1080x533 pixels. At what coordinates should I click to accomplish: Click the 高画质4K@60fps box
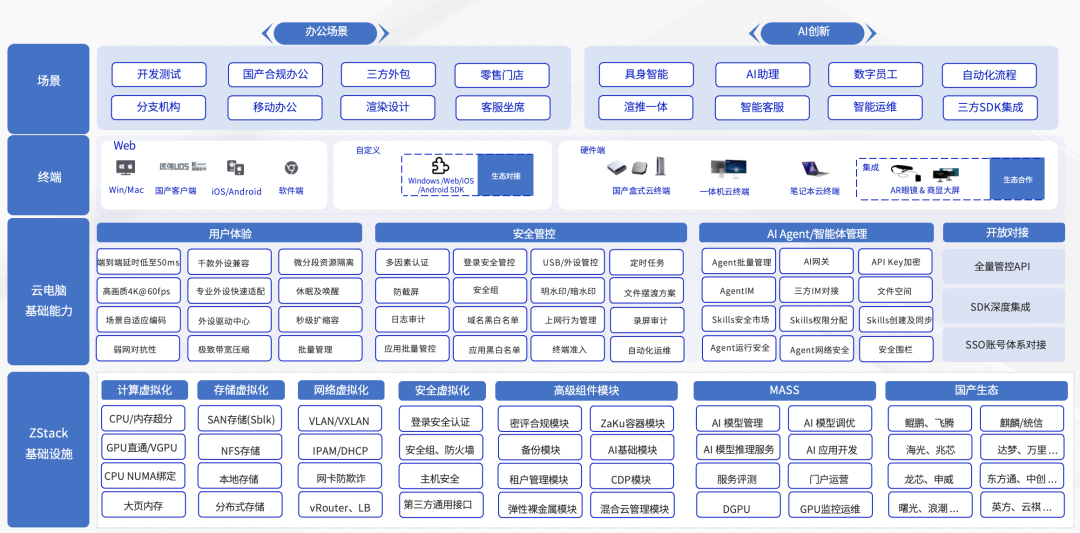(138, 291)
